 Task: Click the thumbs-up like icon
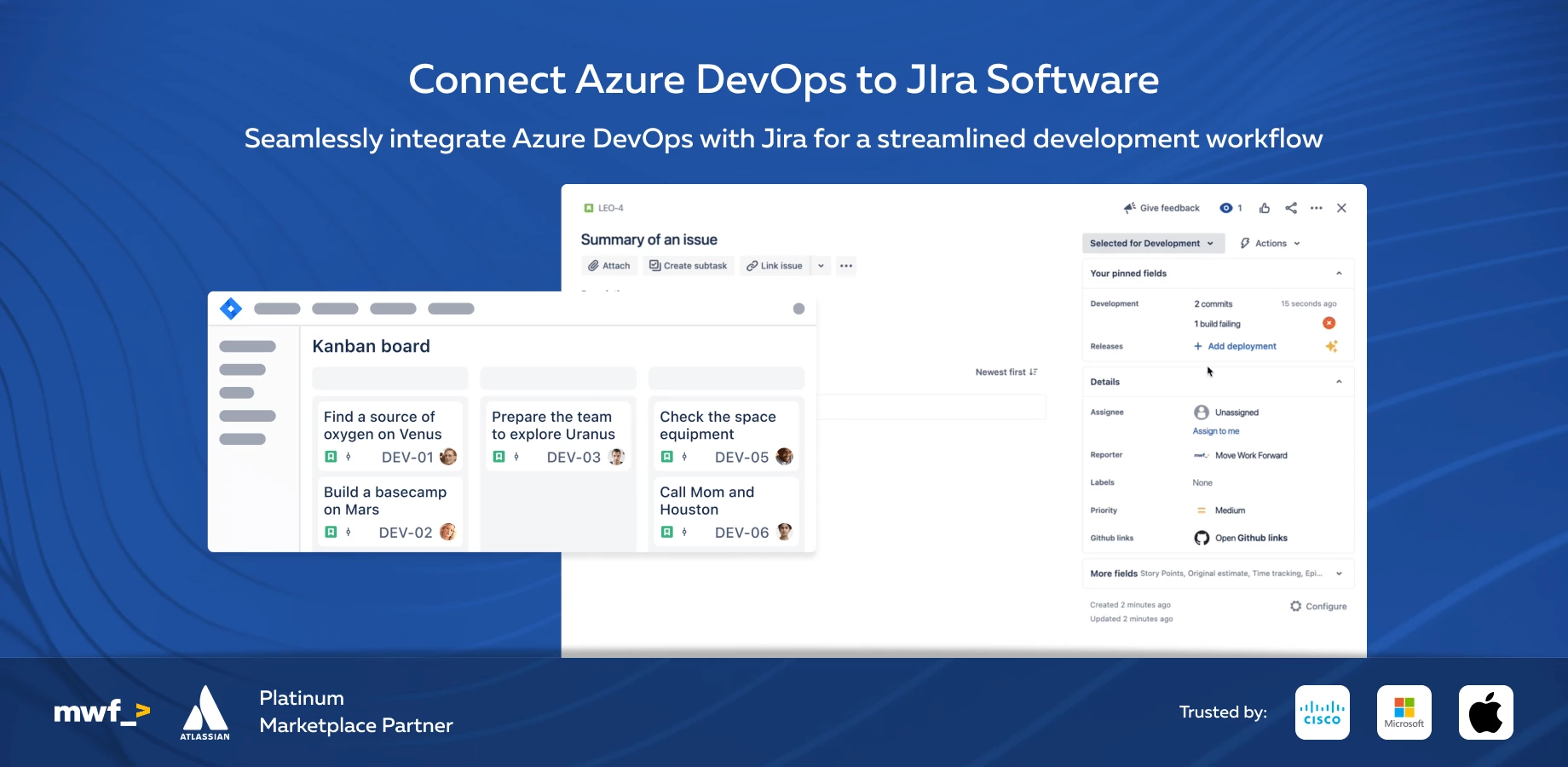[1265, 208]
